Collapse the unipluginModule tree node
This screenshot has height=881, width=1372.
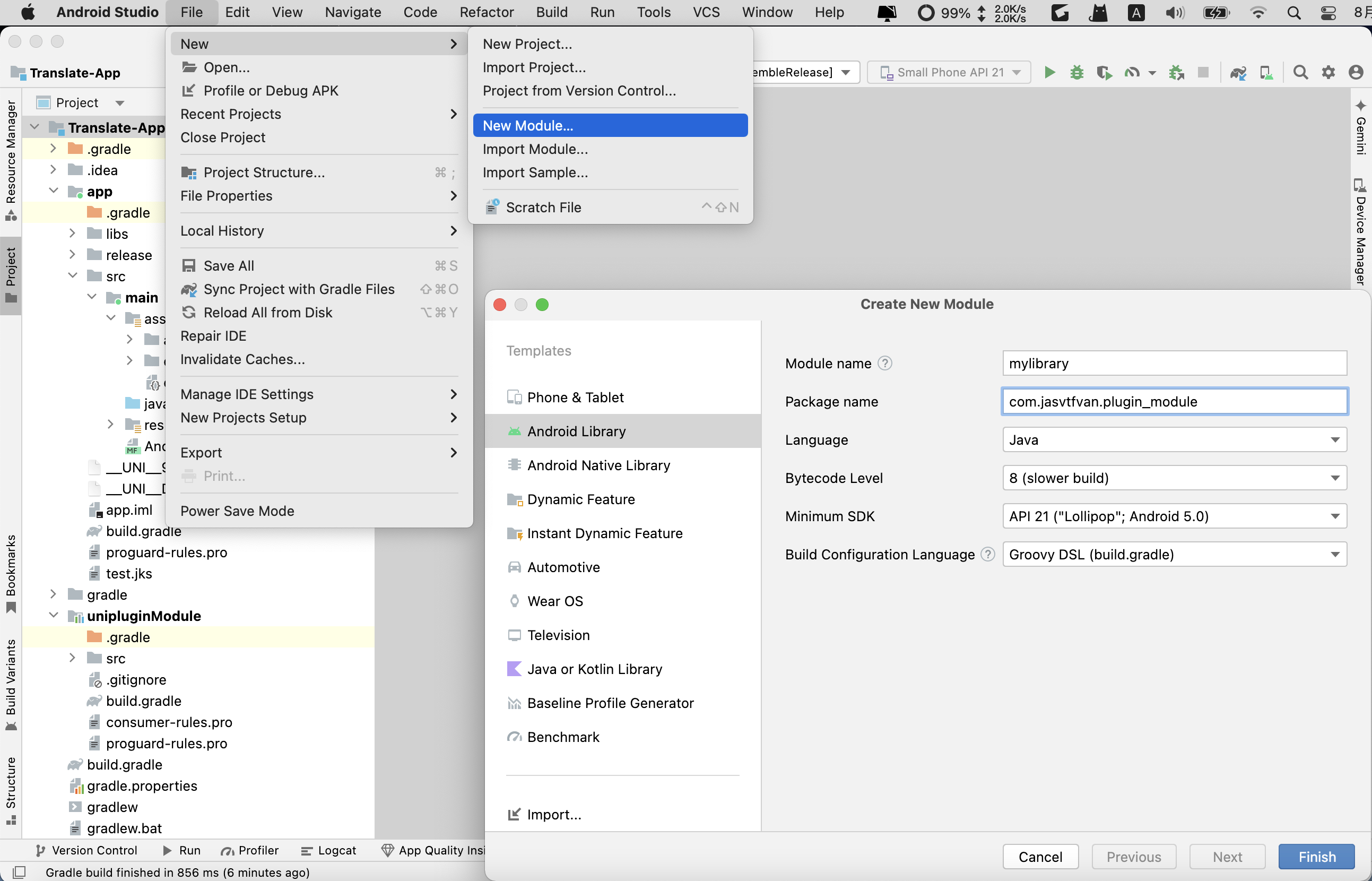[x=53, y=616]
